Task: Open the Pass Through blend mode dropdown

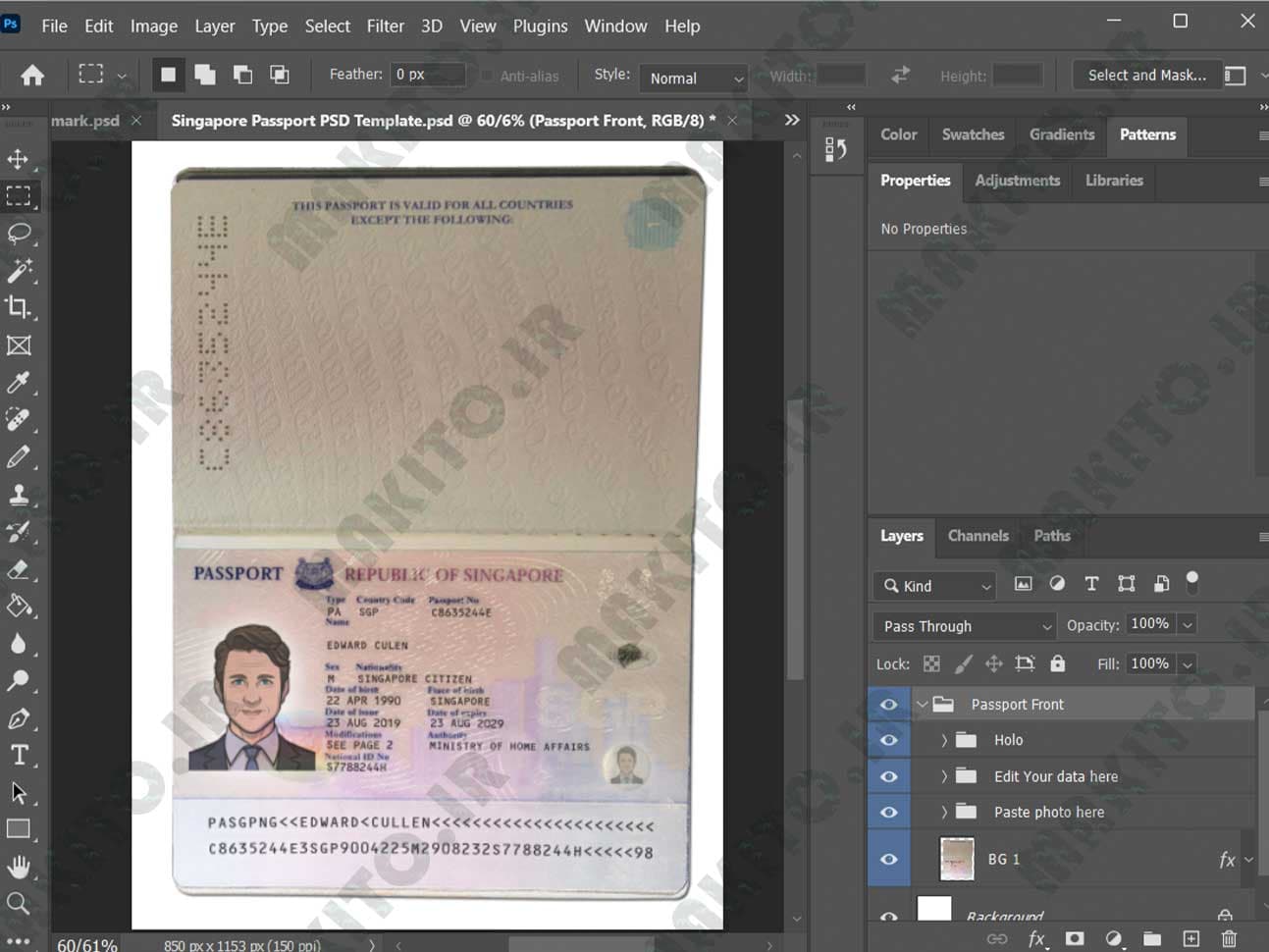Action: (966, 626)
